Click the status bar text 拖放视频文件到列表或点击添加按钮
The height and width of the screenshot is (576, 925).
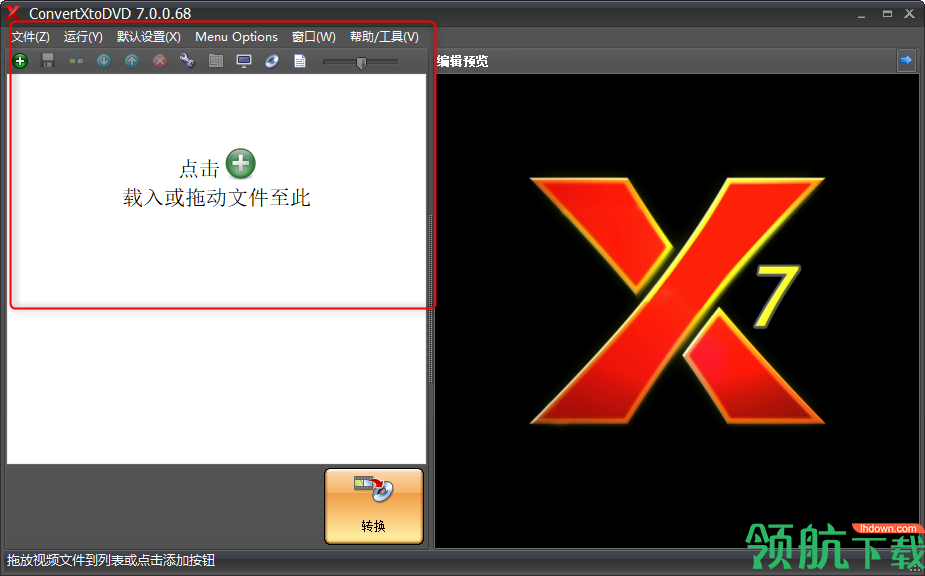tap(111, 560)
